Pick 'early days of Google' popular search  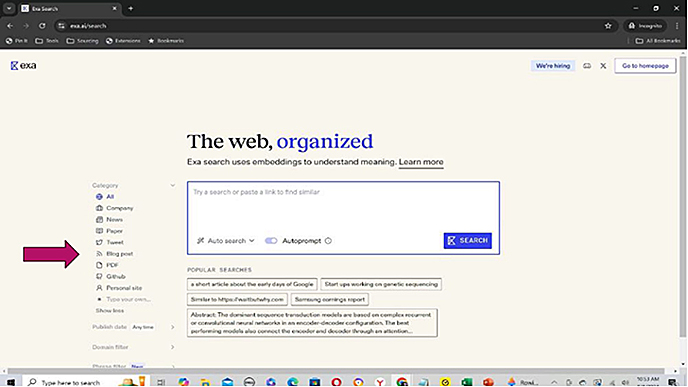click(x=252, y=284)
